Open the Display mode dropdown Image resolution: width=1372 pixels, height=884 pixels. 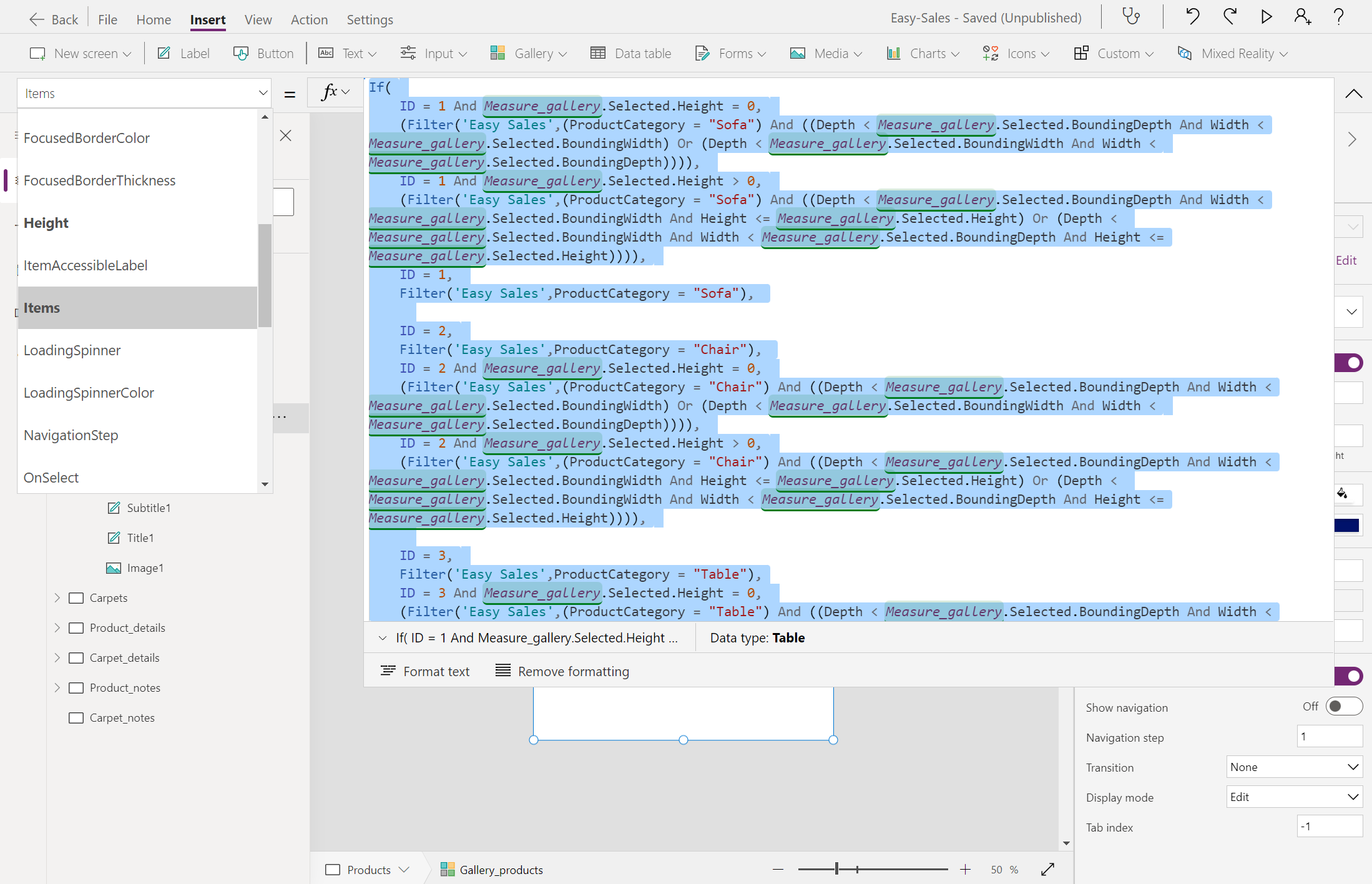[1294, 797]
